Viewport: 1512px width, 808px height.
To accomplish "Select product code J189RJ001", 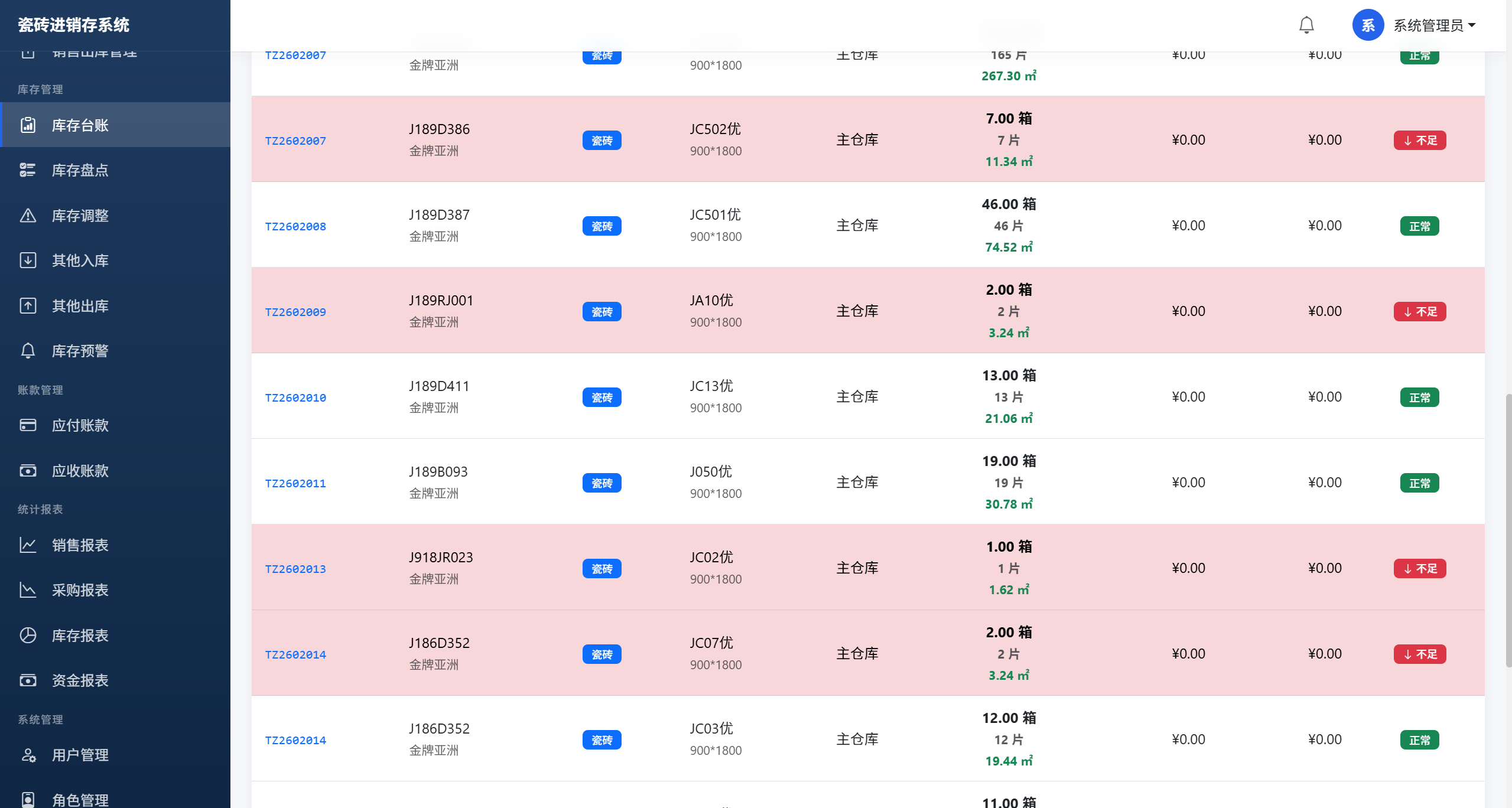I will (x=441, y=300).
